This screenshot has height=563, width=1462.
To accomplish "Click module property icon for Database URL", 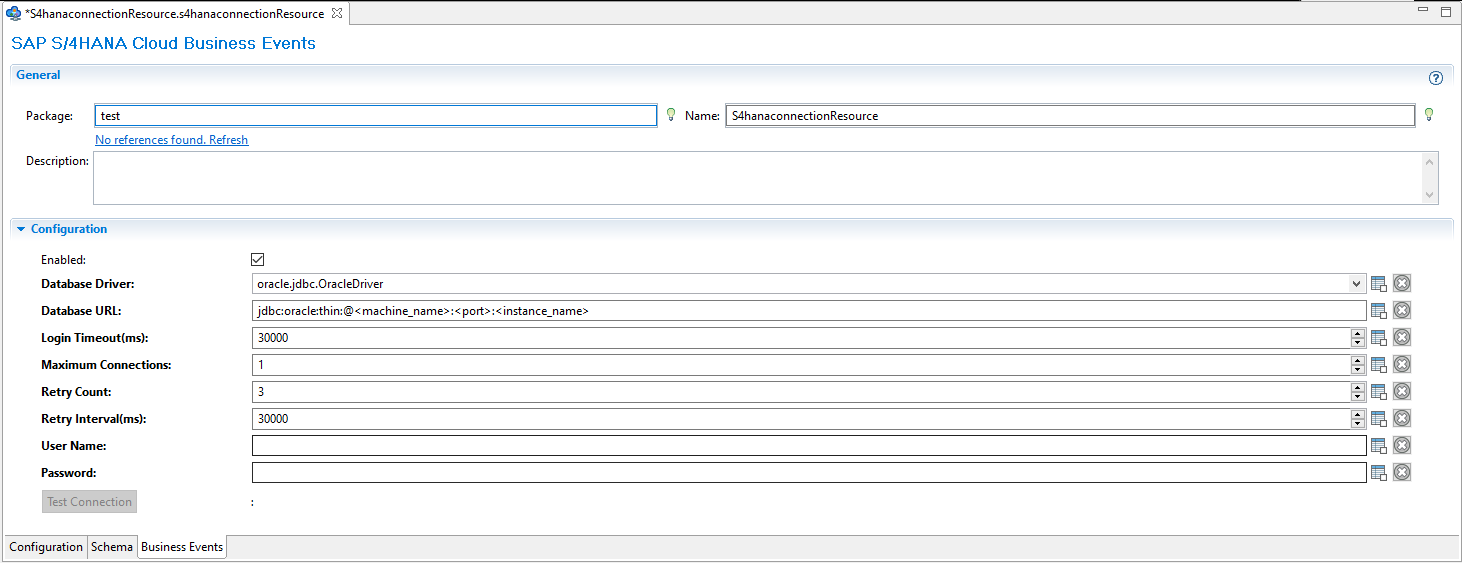I will pos(1379,311).
